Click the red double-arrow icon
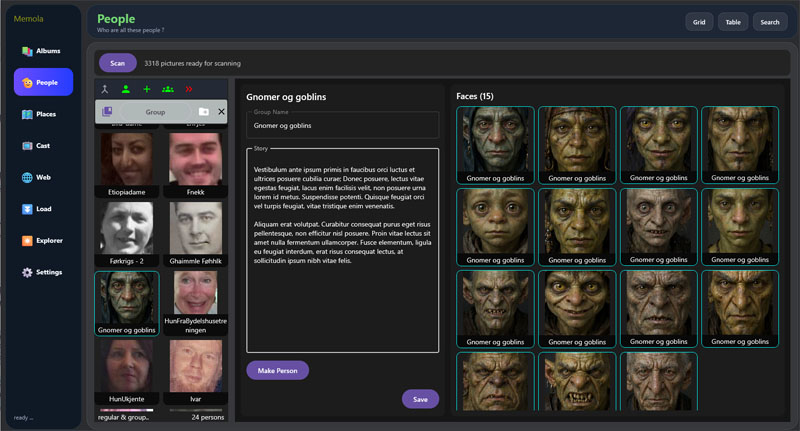The height and width of the screenshot is (431, 800). (x=189, y=89)
